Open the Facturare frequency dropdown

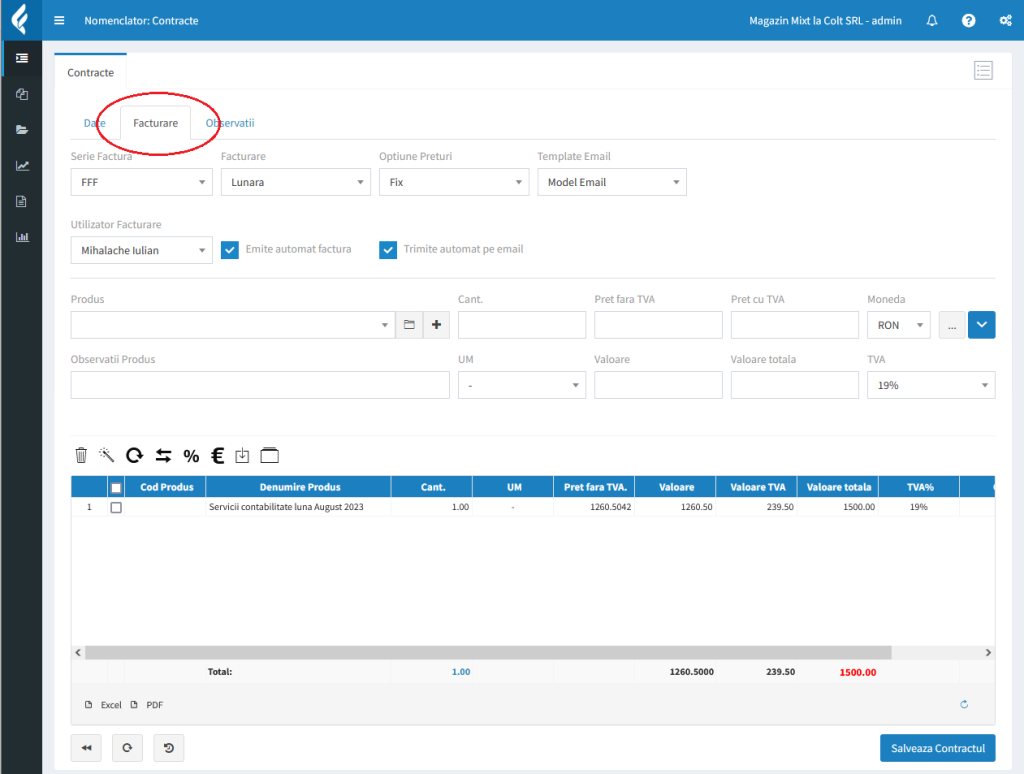coord(296,182)
